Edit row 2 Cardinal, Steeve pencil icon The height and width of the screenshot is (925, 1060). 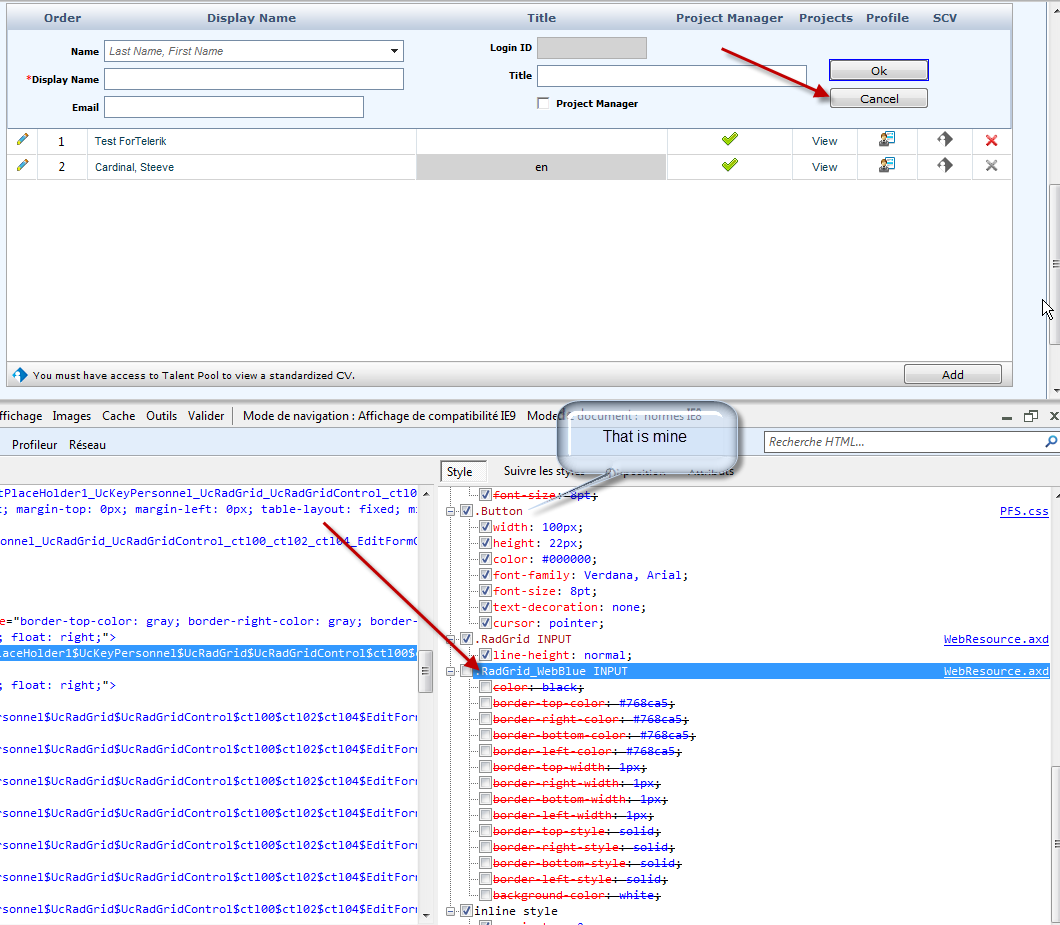point(22,165)
